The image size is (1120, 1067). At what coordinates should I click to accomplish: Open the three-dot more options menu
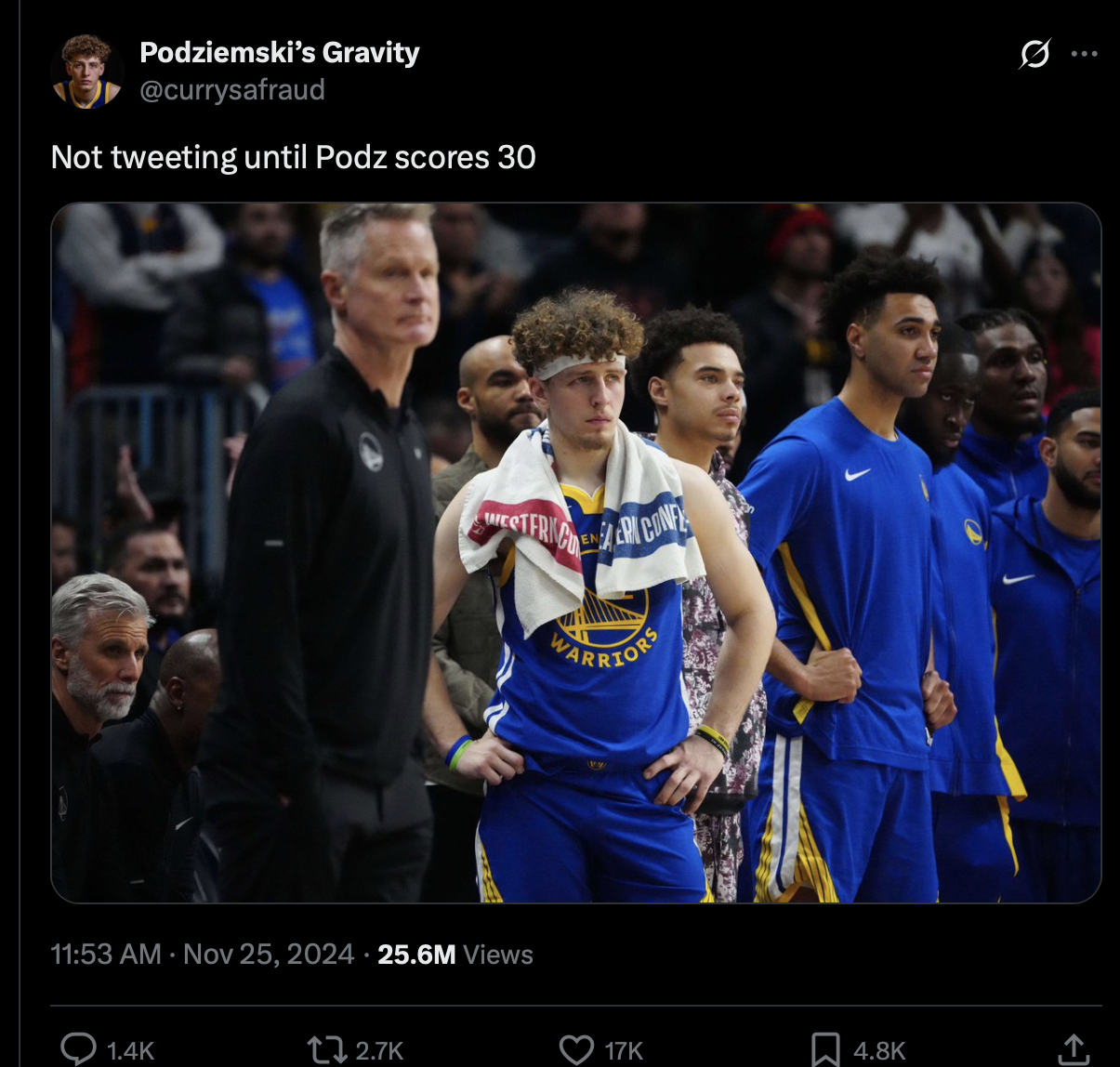point(1084,54)
